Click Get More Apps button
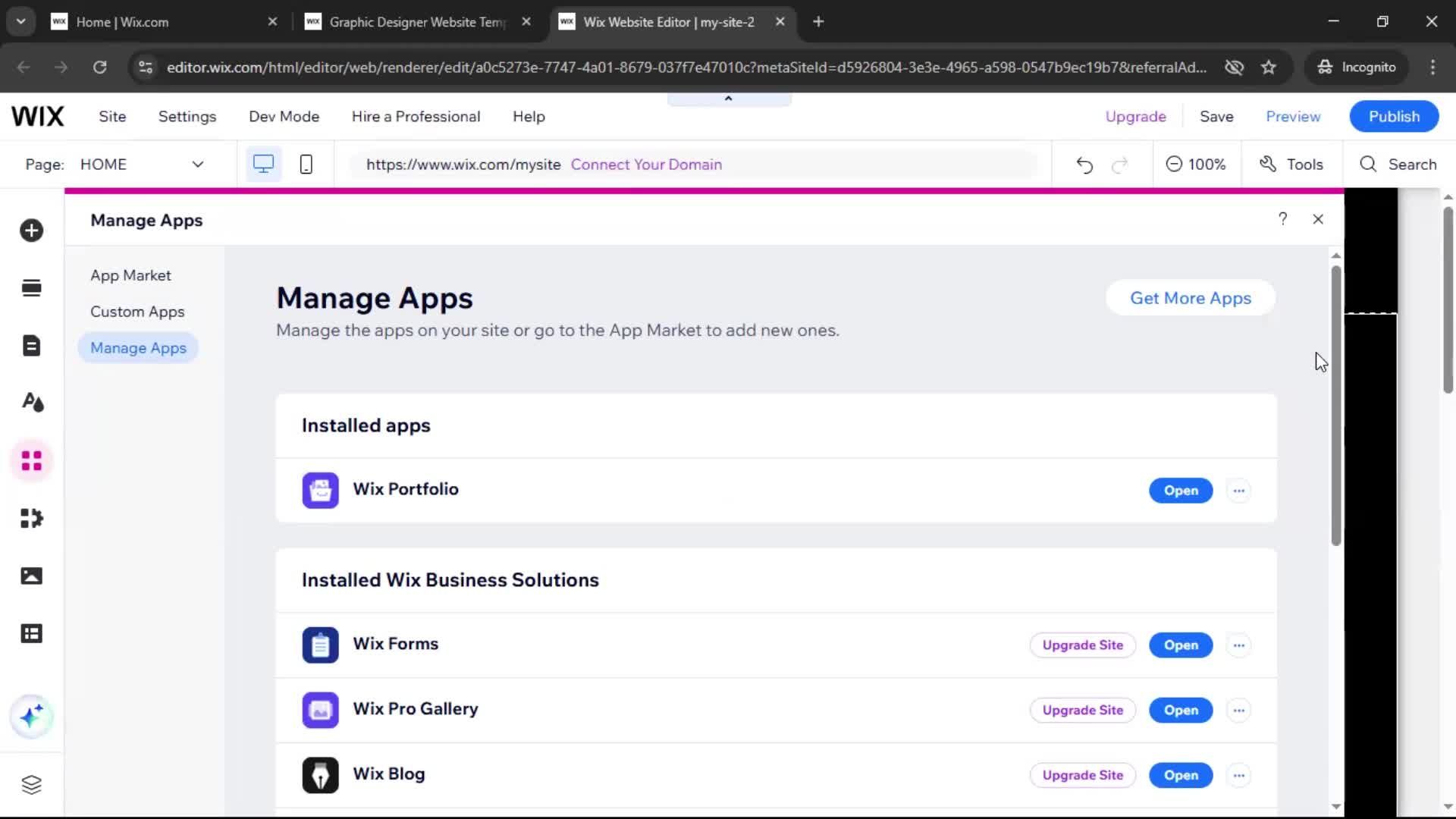The height and width of the screenshot is (819, 1456). tap(1191, 298)
